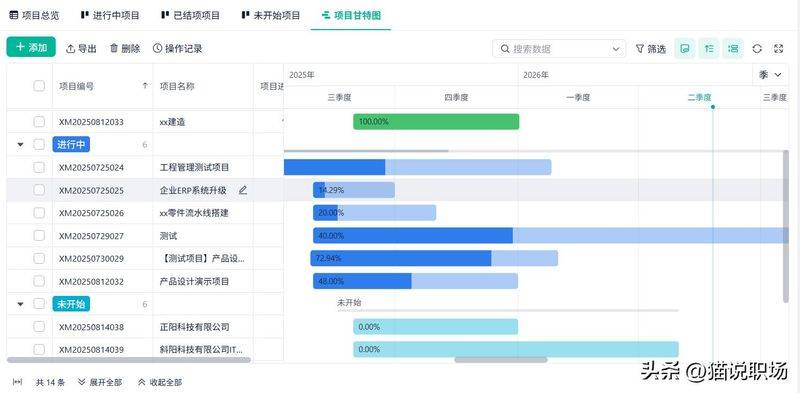Open the 未开始项目 tab
The image size is (800, 393).
271,15
